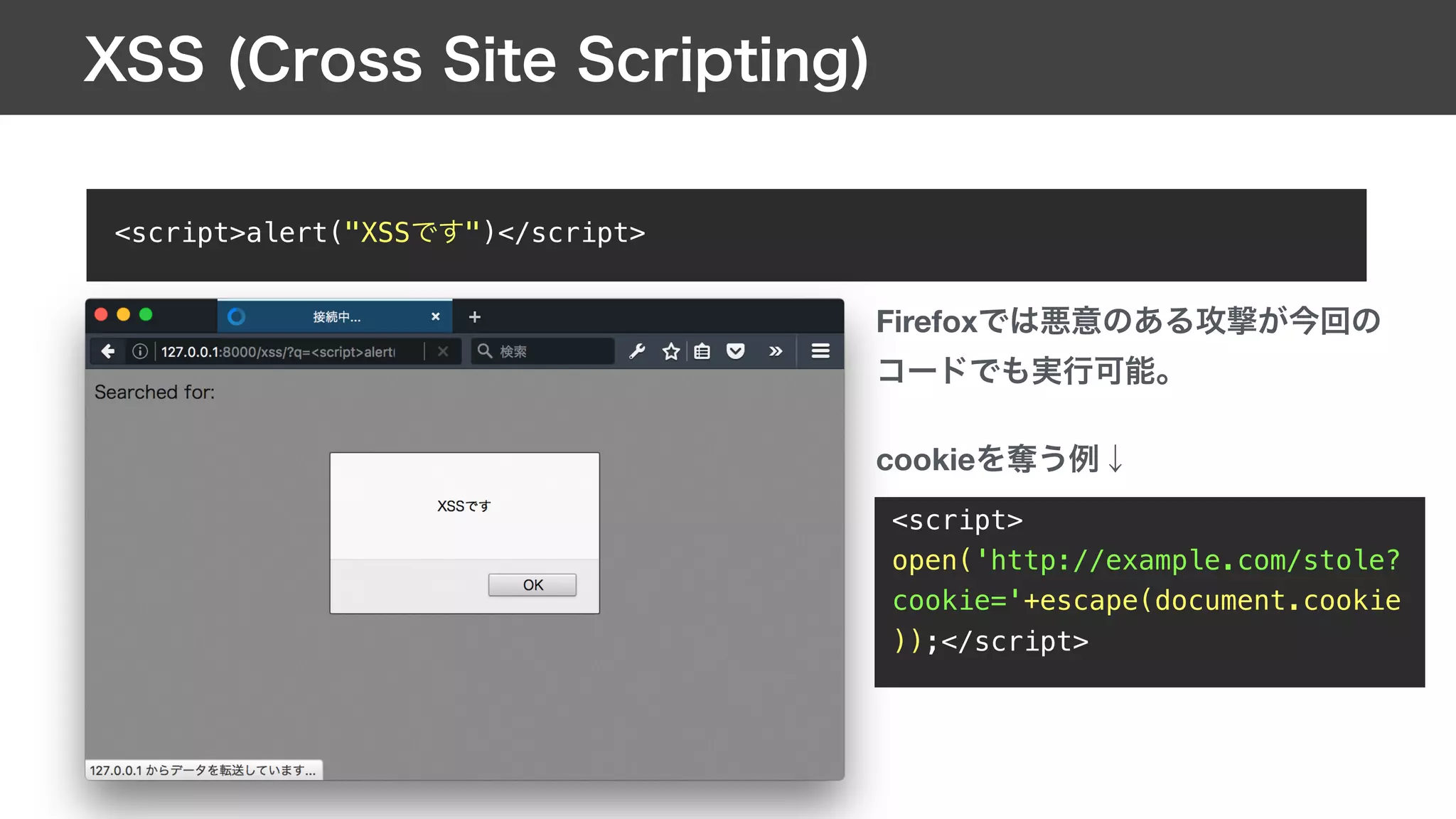Click the XSSです alert message text

(464, 506)
